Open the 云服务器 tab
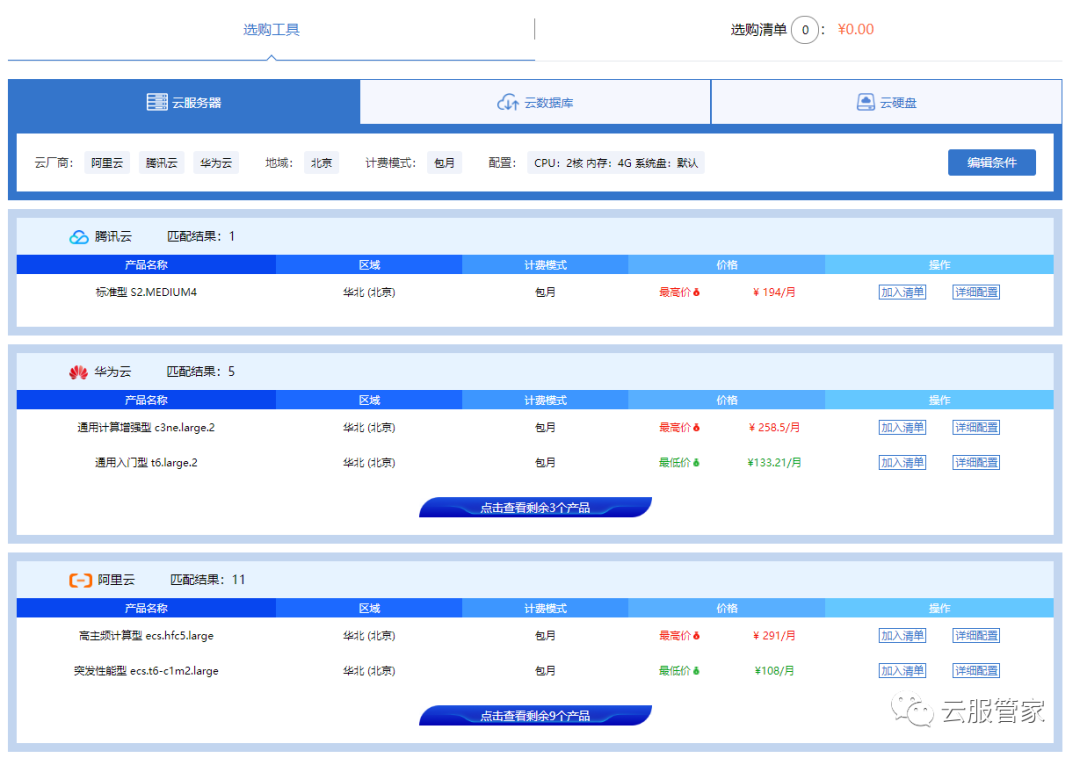 pyautogui.click(x=184, y=102)
